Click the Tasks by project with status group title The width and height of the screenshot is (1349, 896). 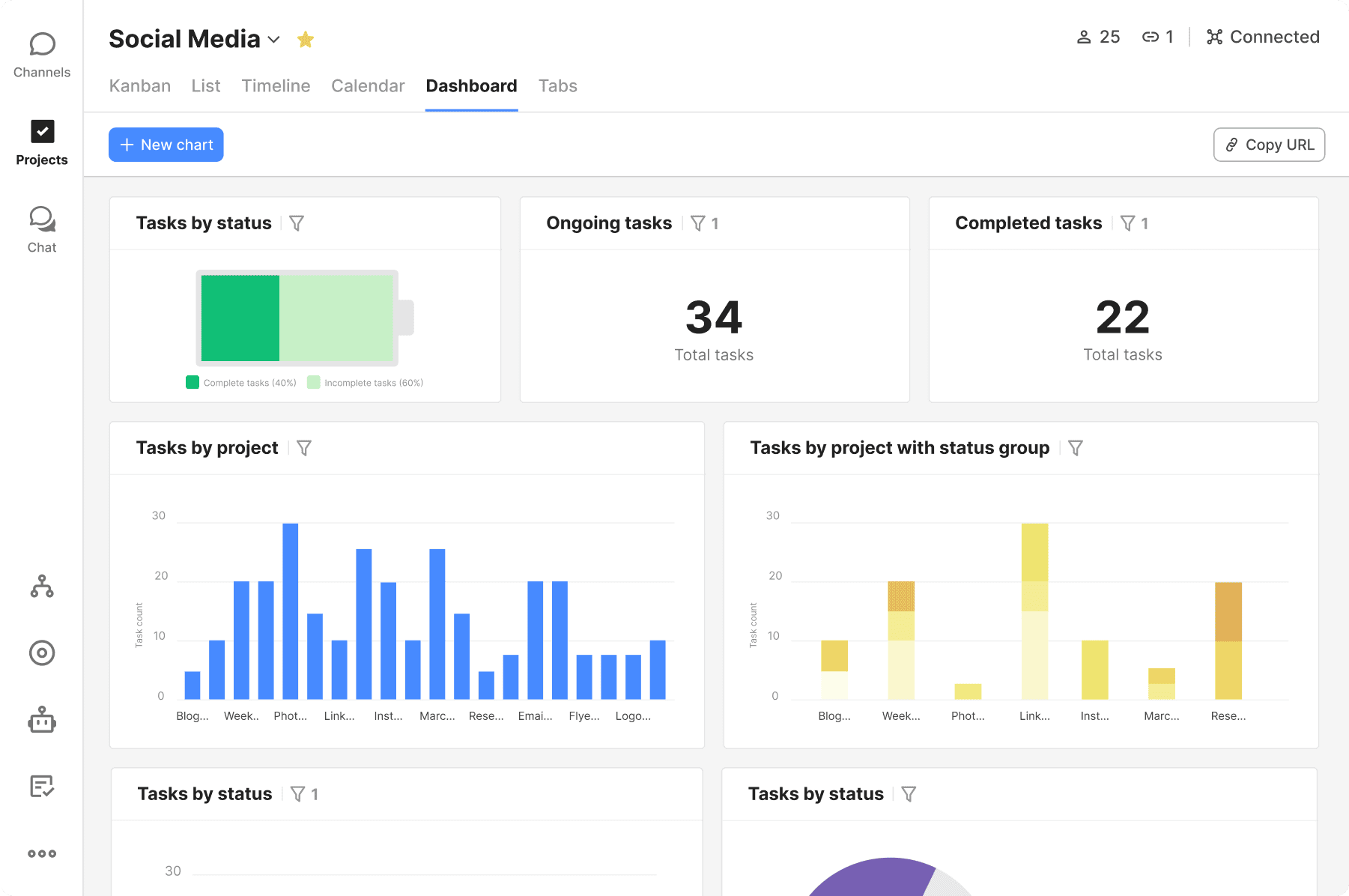coord(900,448)
